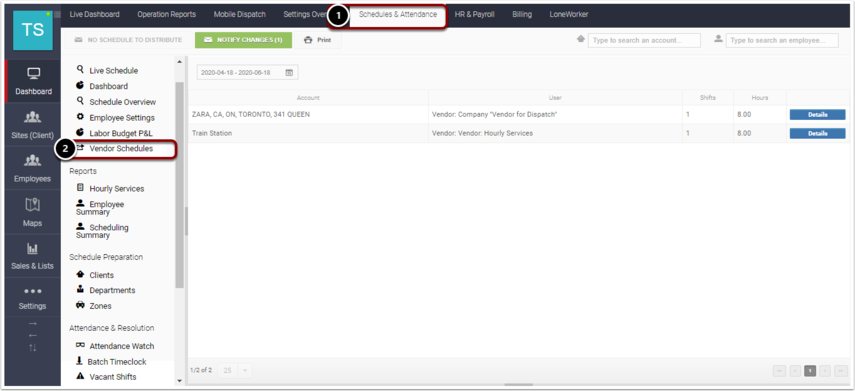This screenshot has width=855, height=391.
Task: Click the Print button
Action: 318,40
